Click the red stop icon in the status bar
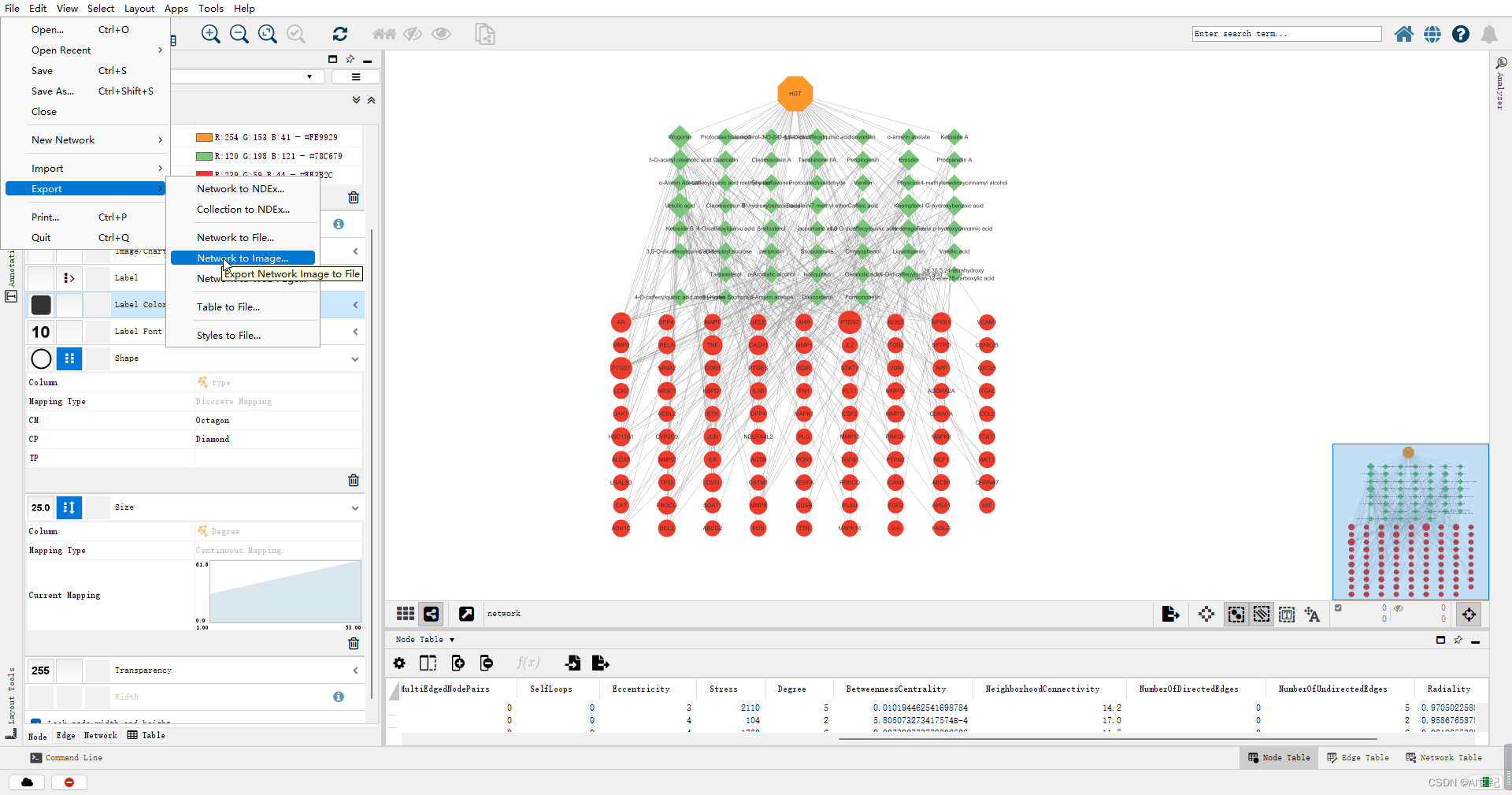Screen dimensions: 1512x795 [x=69, y=782]
